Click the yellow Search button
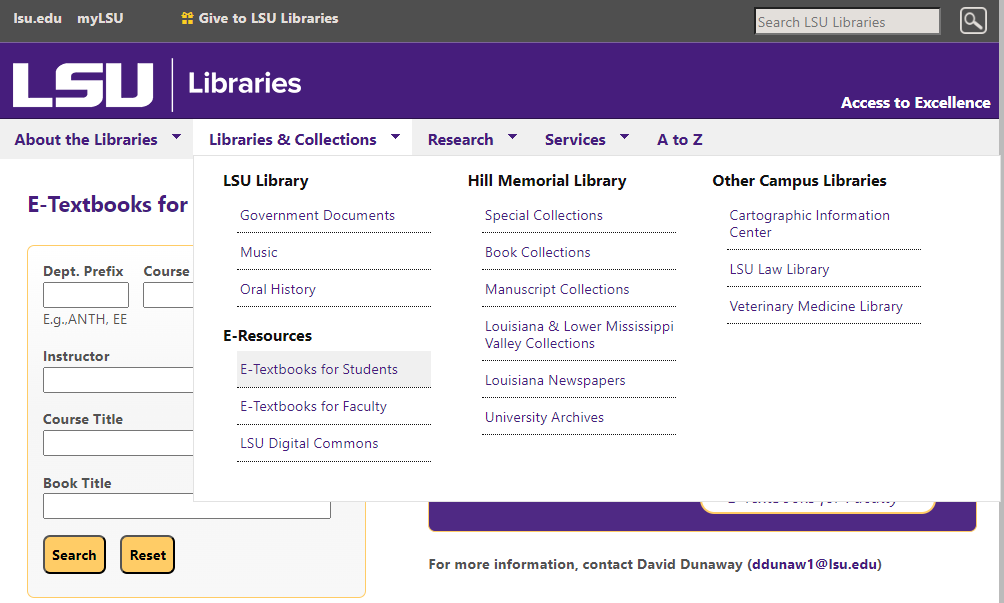The width and height of the screenshot is (1004, 603). (x=74, y=554)
